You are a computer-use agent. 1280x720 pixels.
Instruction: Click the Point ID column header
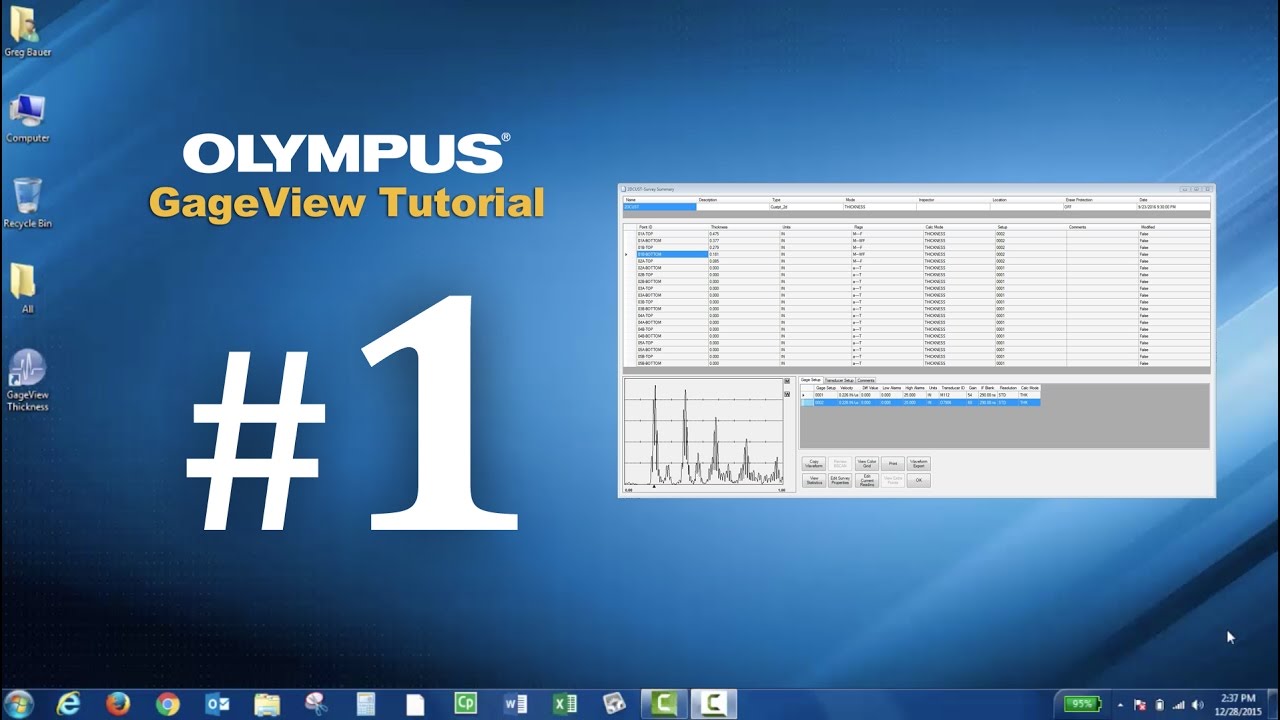[x=672, y=227]
